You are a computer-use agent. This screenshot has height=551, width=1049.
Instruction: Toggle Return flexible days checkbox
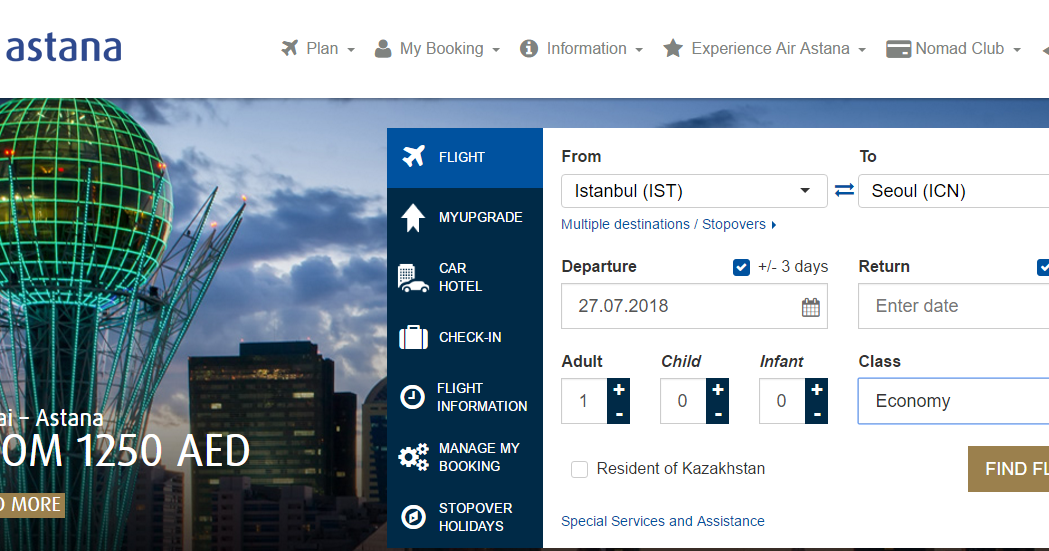[x=1044, y=267]
